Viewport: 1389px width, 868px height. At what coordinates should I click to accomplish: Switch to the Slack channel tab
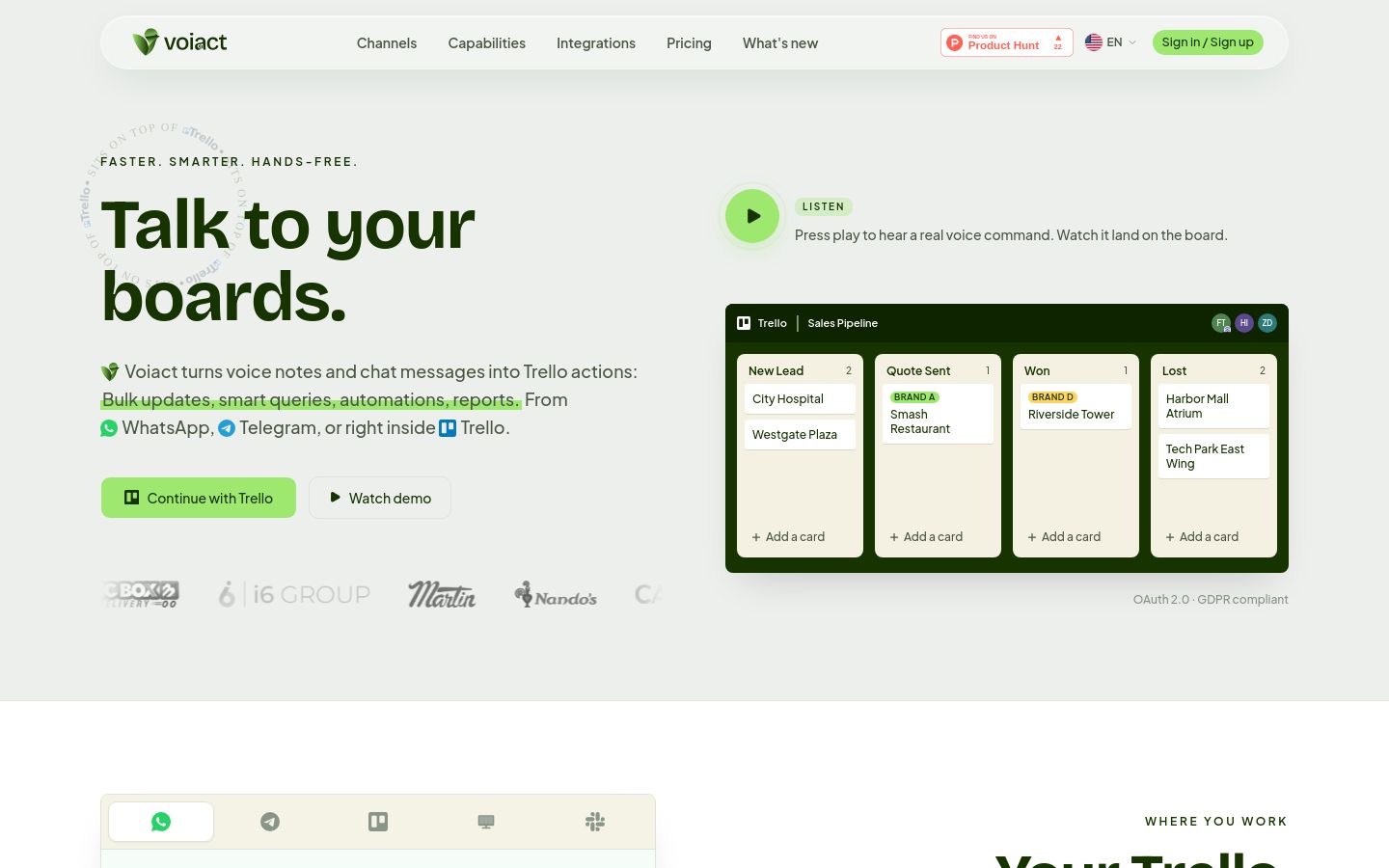pos(595,822)
